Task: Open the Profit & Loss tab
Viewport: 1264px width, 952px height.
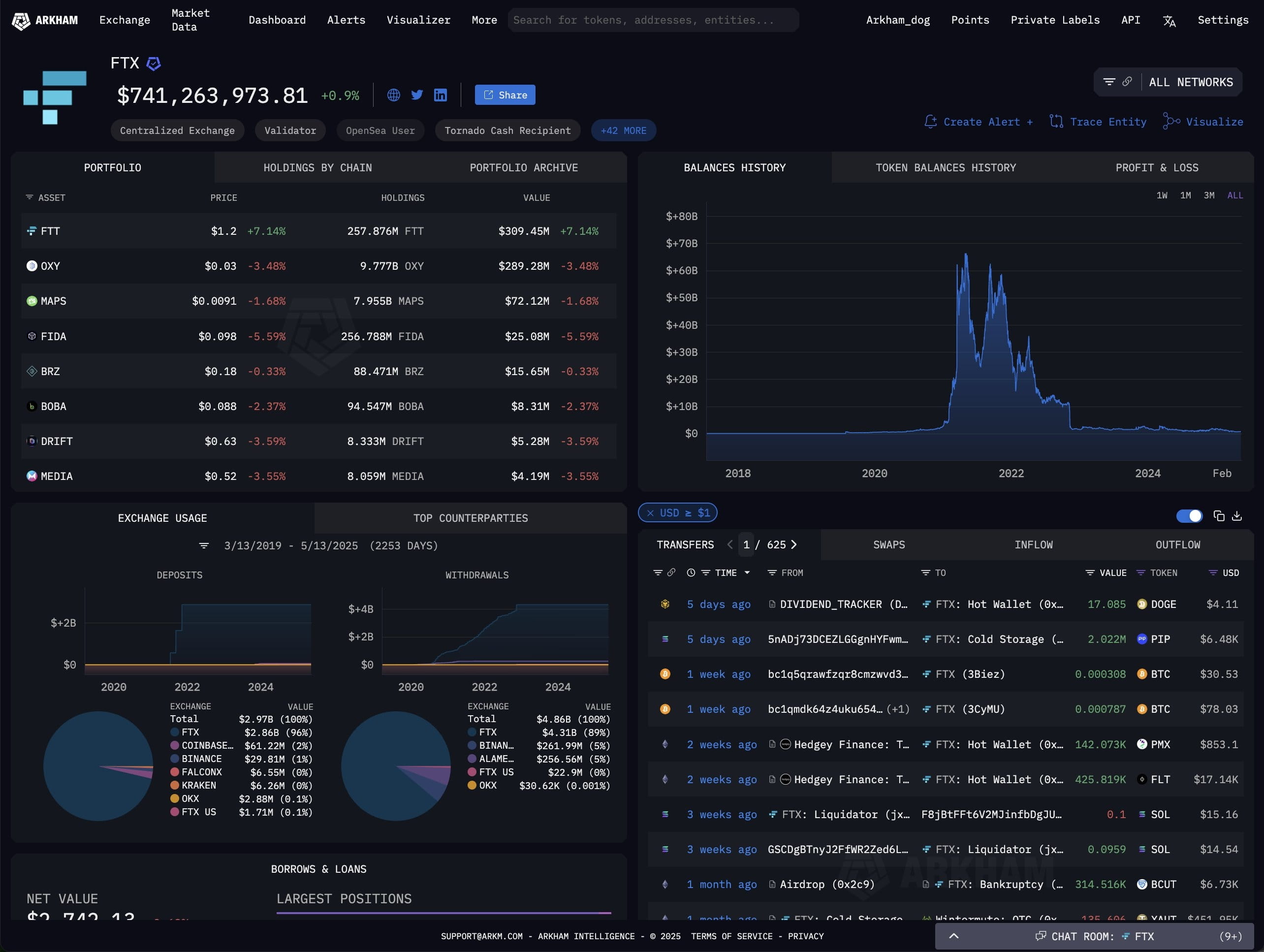Action: click(1157, 167)
